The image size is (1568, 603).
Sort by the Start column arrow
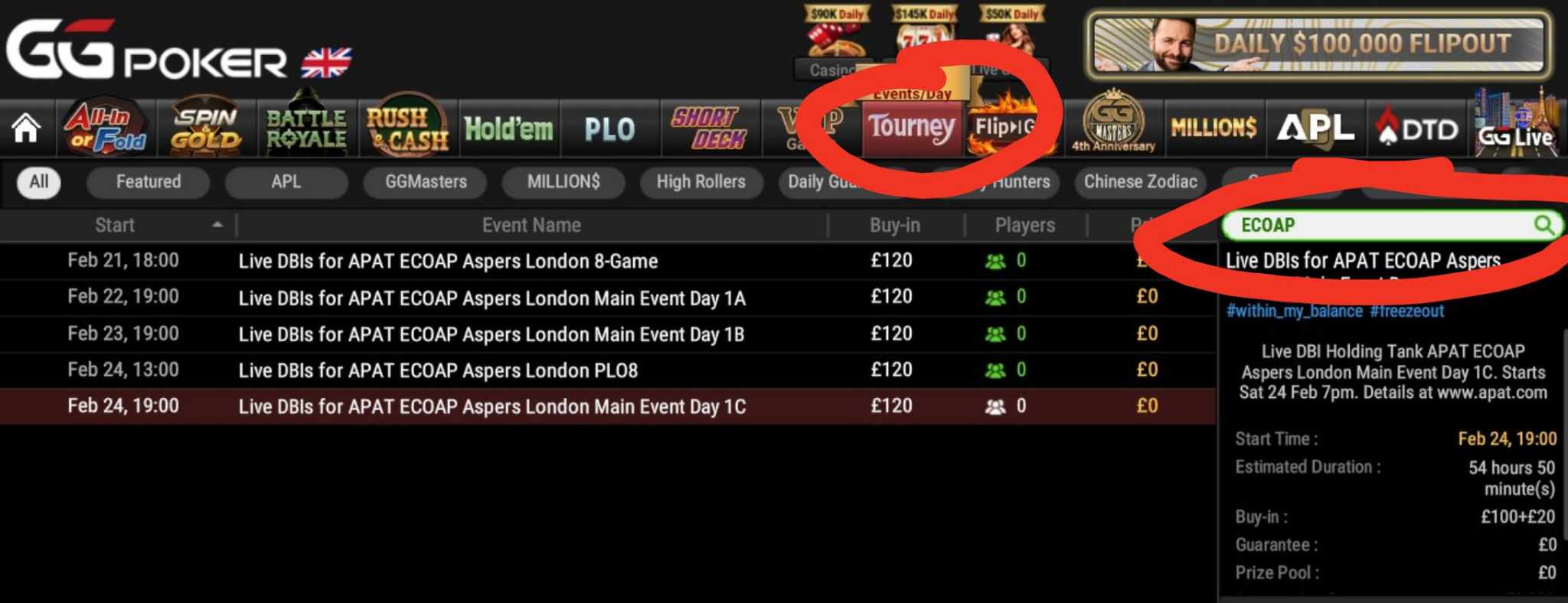pyautogui.click(x=217, y=225)
